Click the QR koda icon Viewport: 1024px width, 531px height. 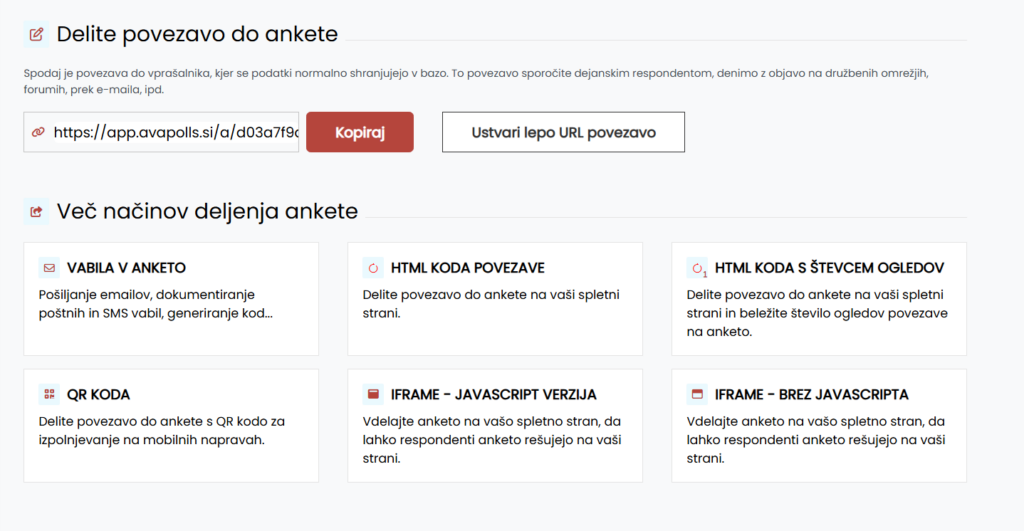pyautogui.click(x=49, y=394)
